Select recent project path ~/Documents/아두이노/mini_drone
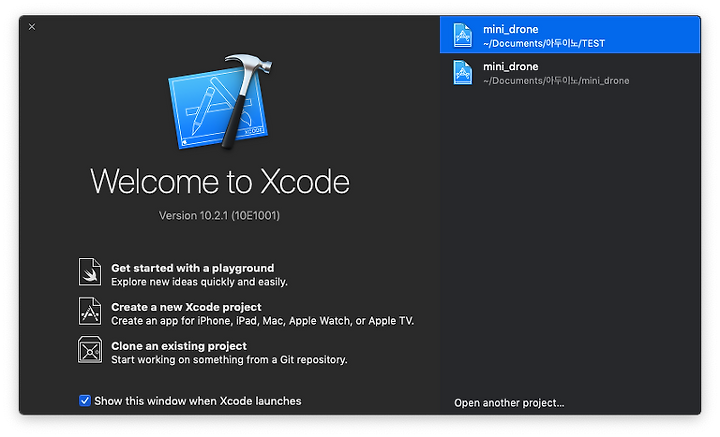 [556, 81]
